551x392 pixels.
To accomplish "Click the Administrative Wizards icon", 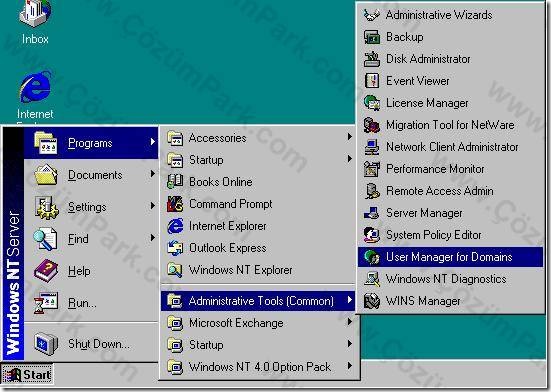I will pos(371,15).
